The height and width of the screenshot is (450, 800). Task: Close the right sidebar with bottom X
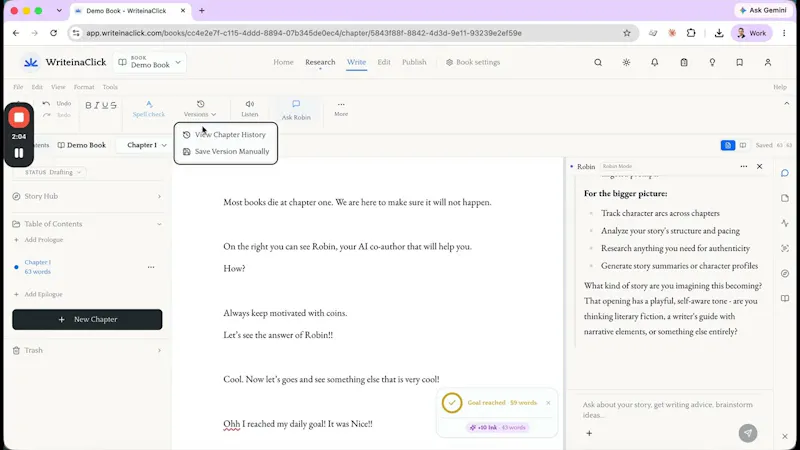point(785,436)
